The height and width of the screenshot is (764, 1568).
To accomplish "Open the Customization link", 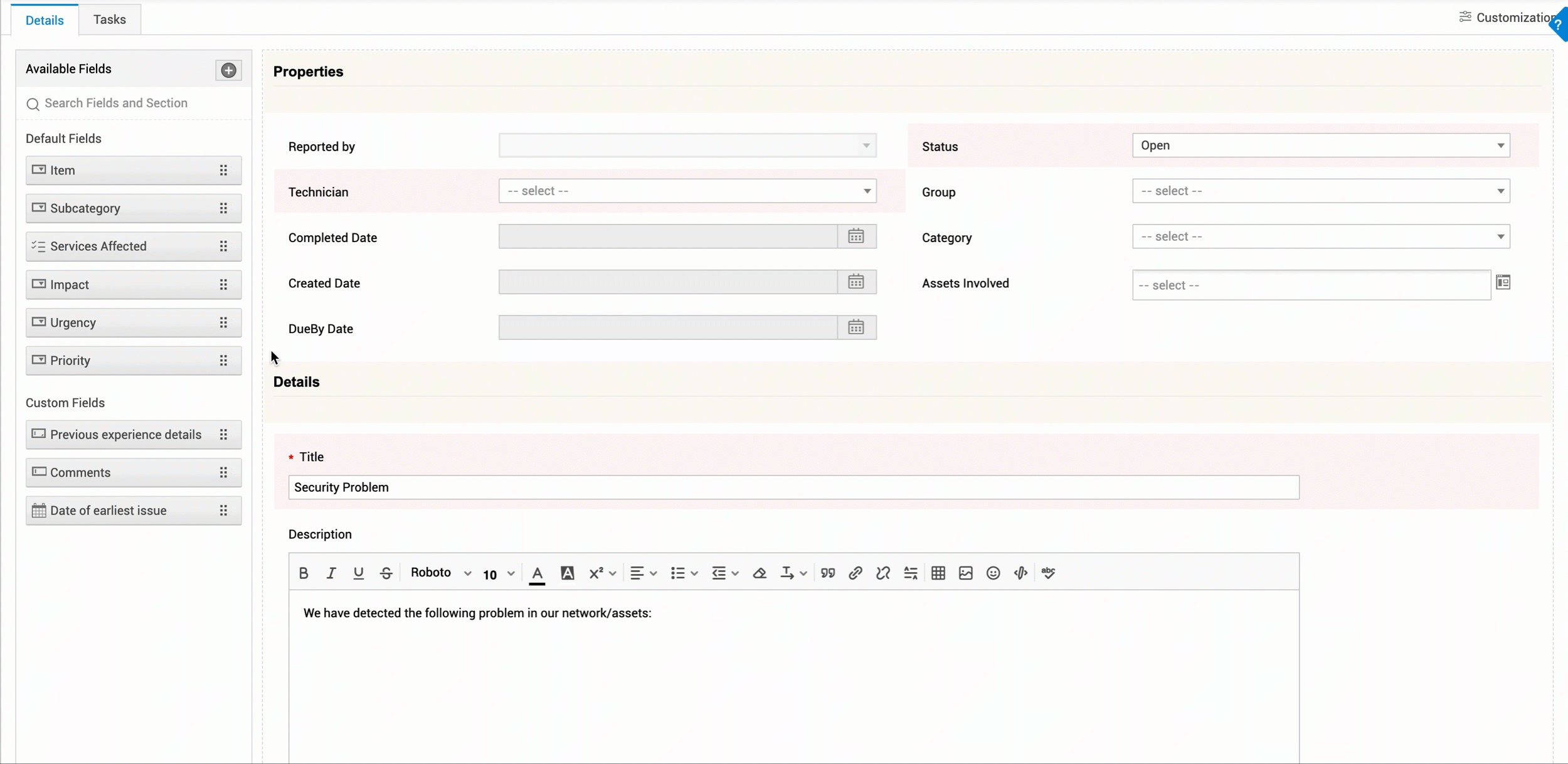I will (x=1507, y=18).
